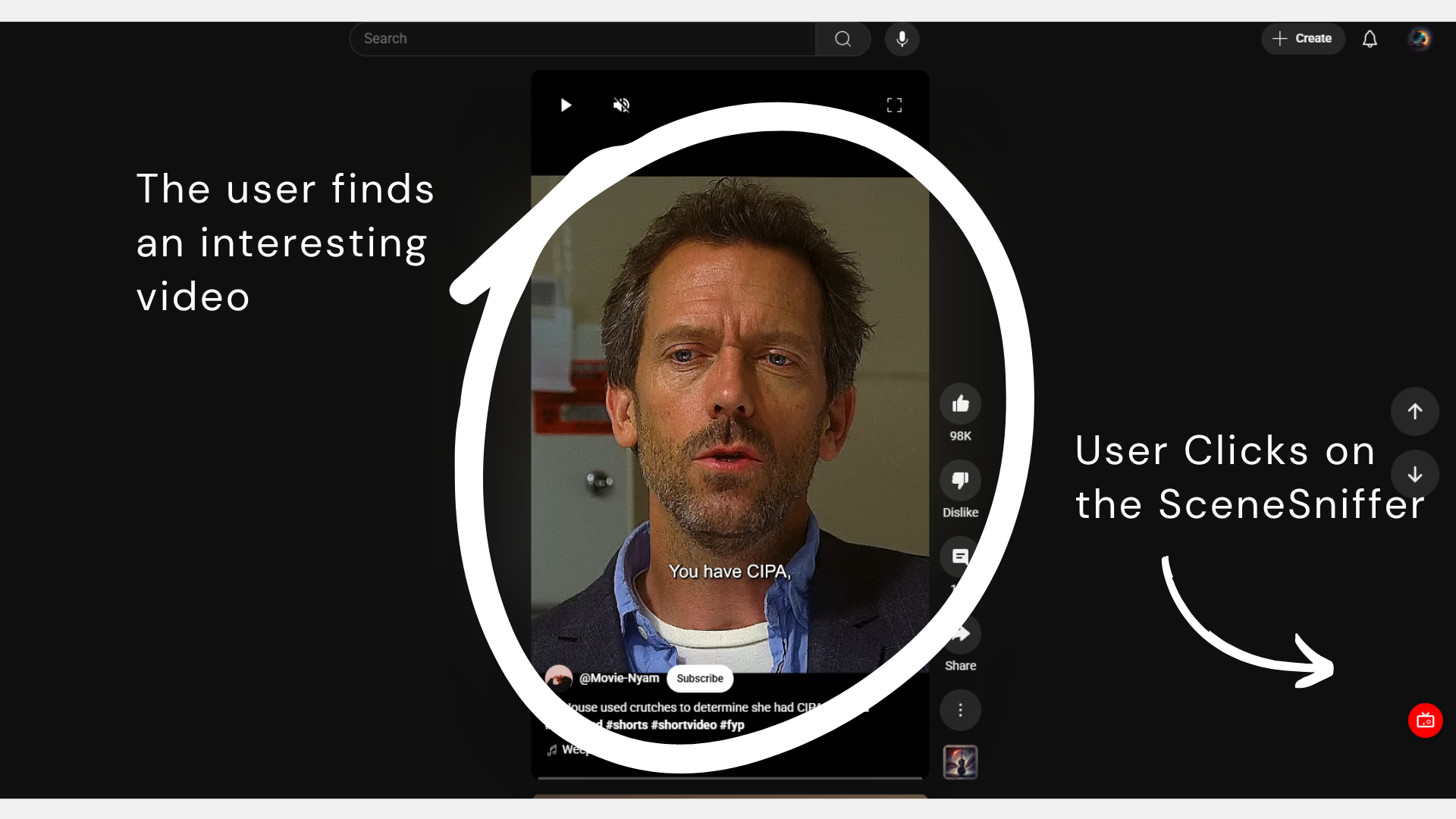Open the comments panel
Screen dimensions: 1456x819
pyautogui.click(x=960, y=557)
